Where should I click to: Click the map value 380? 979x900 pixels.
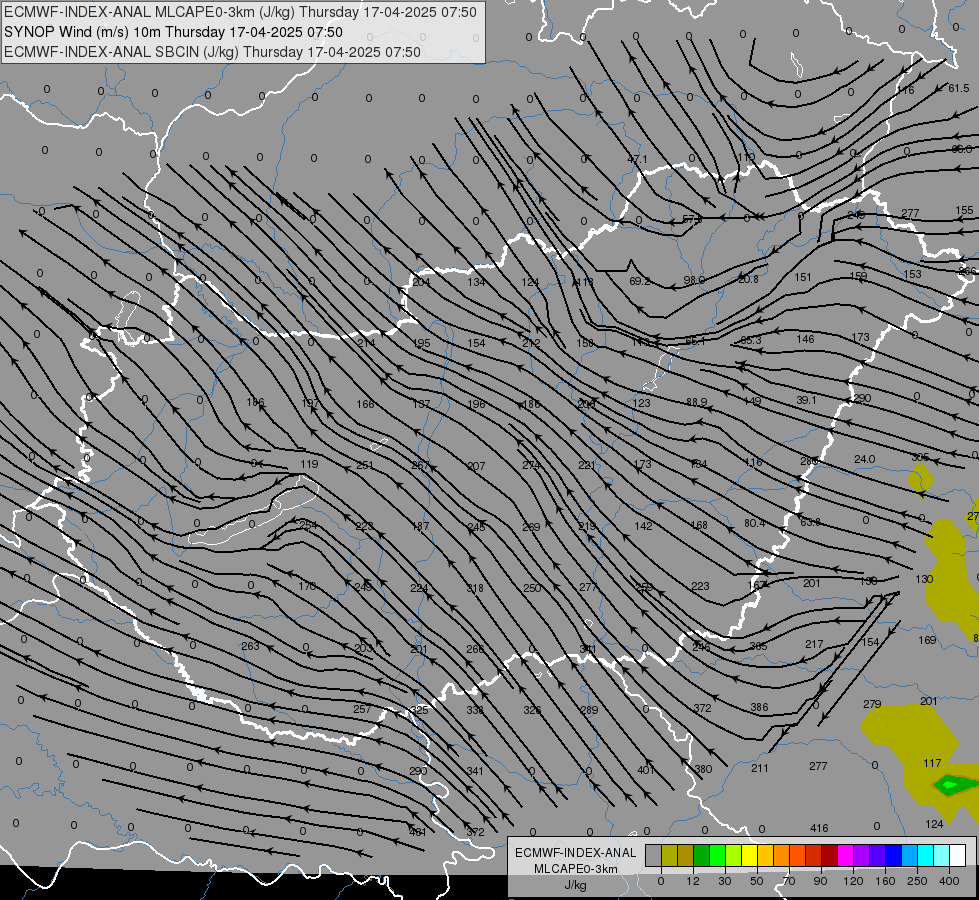pyautogui.click(x=703, y=769)
